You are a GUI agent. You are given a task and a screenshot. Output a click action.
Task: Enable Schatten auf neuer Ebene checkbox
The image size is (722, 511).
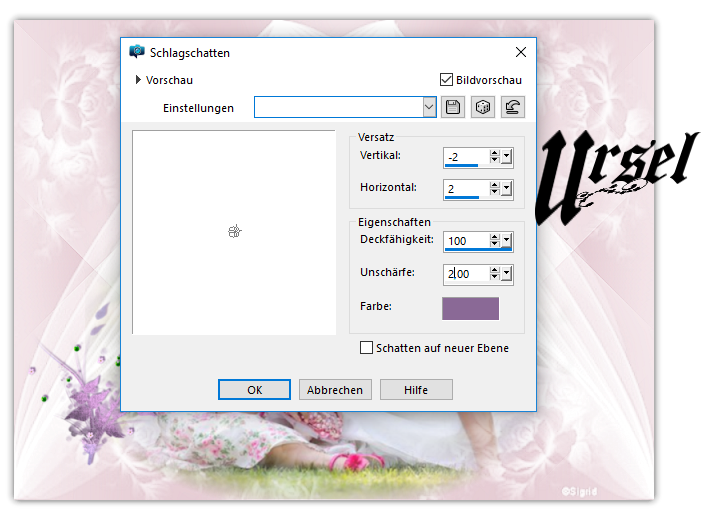(x=367, y=348)
